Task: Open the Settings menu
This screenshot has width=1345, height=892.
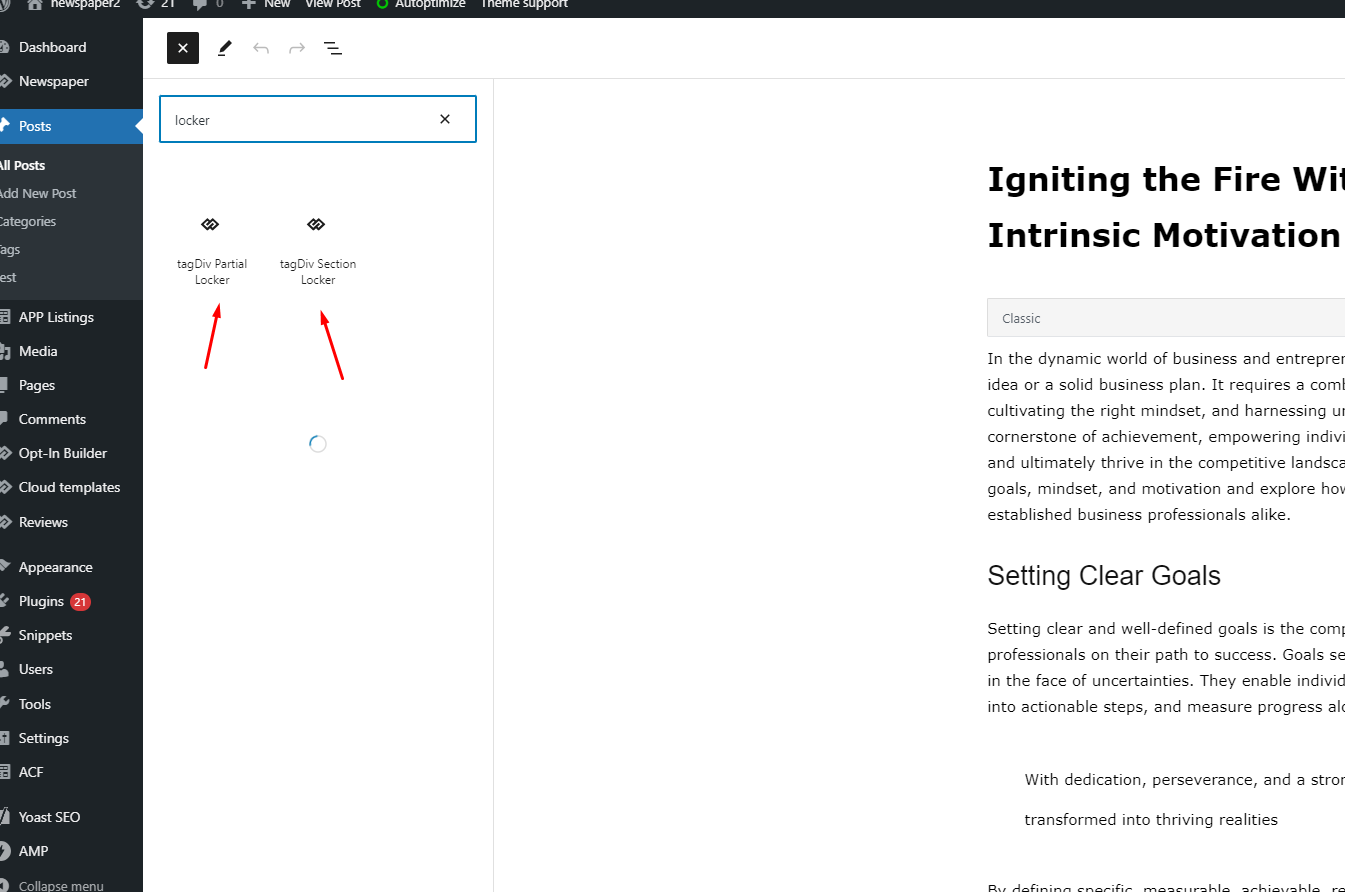Action: [44, 738]
